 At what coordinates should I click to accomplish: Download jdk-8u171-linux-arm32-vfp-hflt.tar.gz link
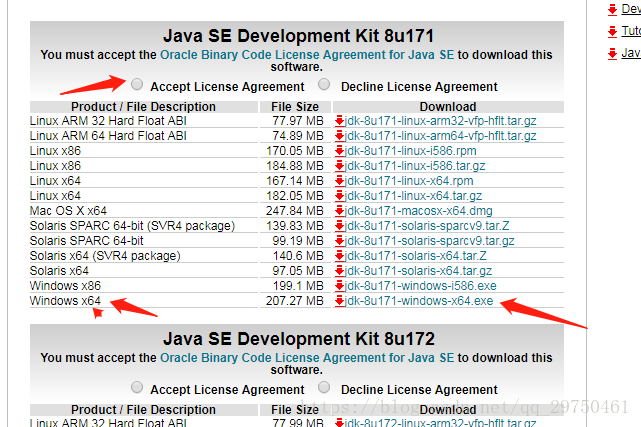[x=441, y=121]
